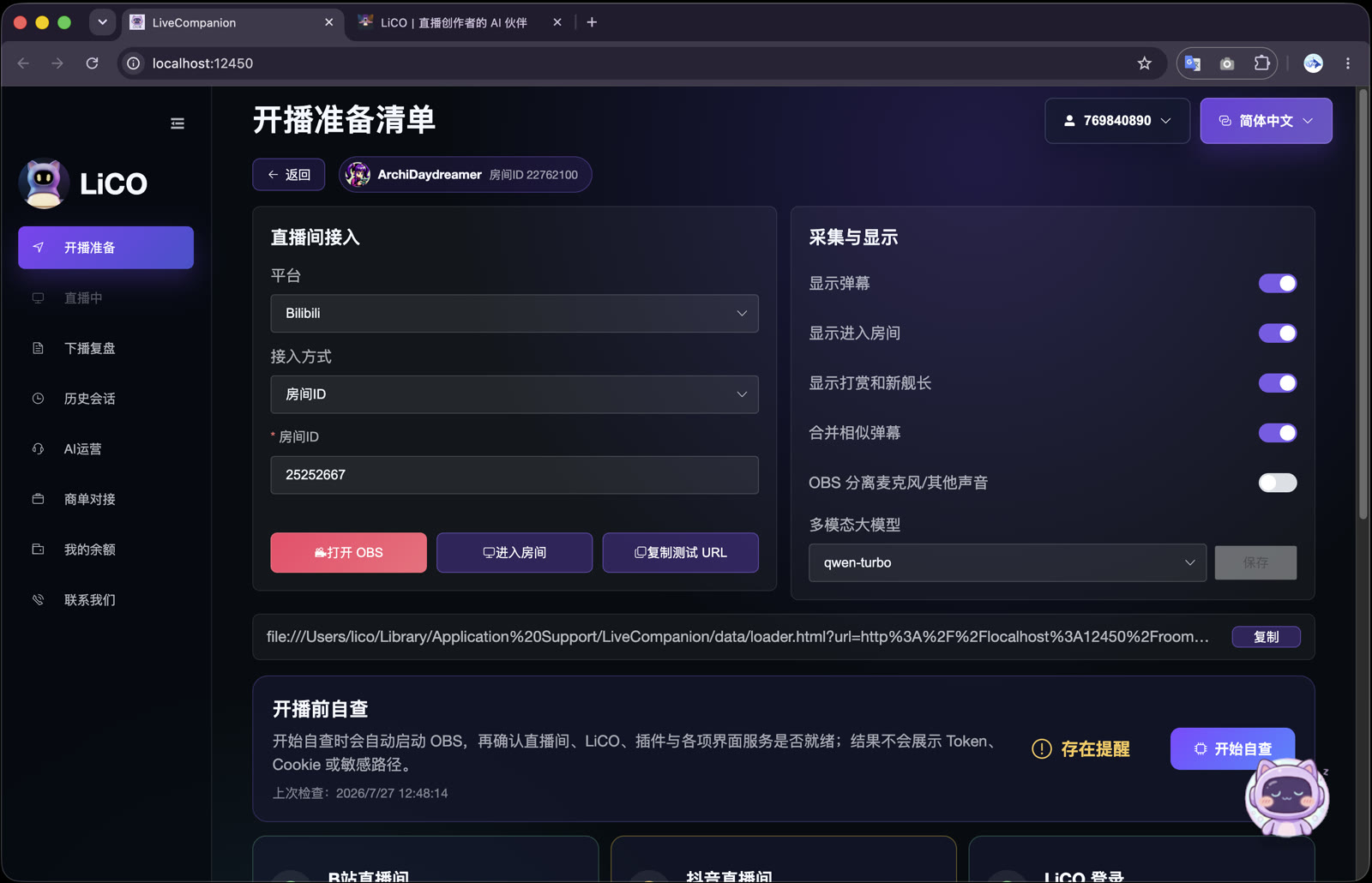
Task: Click the 存在提醒 warning icon
Action: [x=1042, y=749]
